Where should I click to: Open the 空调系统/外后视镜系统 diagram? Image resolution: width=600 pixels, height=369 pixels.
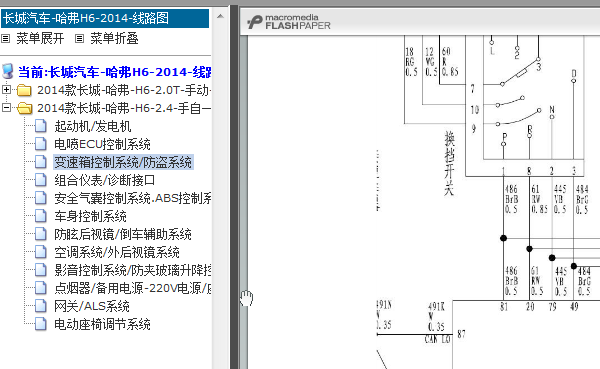(x=117, y=252)
